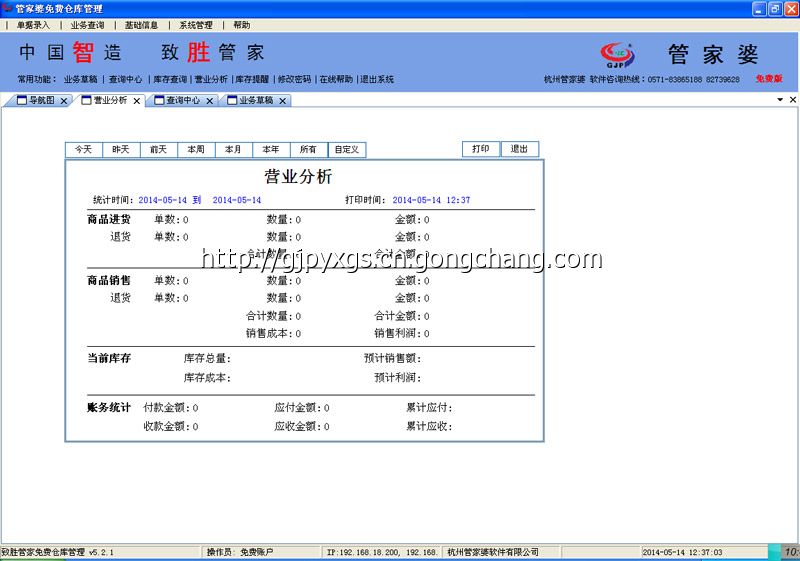Viewport: 800px width, 561px height.
Task: Open the 基础信息 menu
Action: pos(141,25)
